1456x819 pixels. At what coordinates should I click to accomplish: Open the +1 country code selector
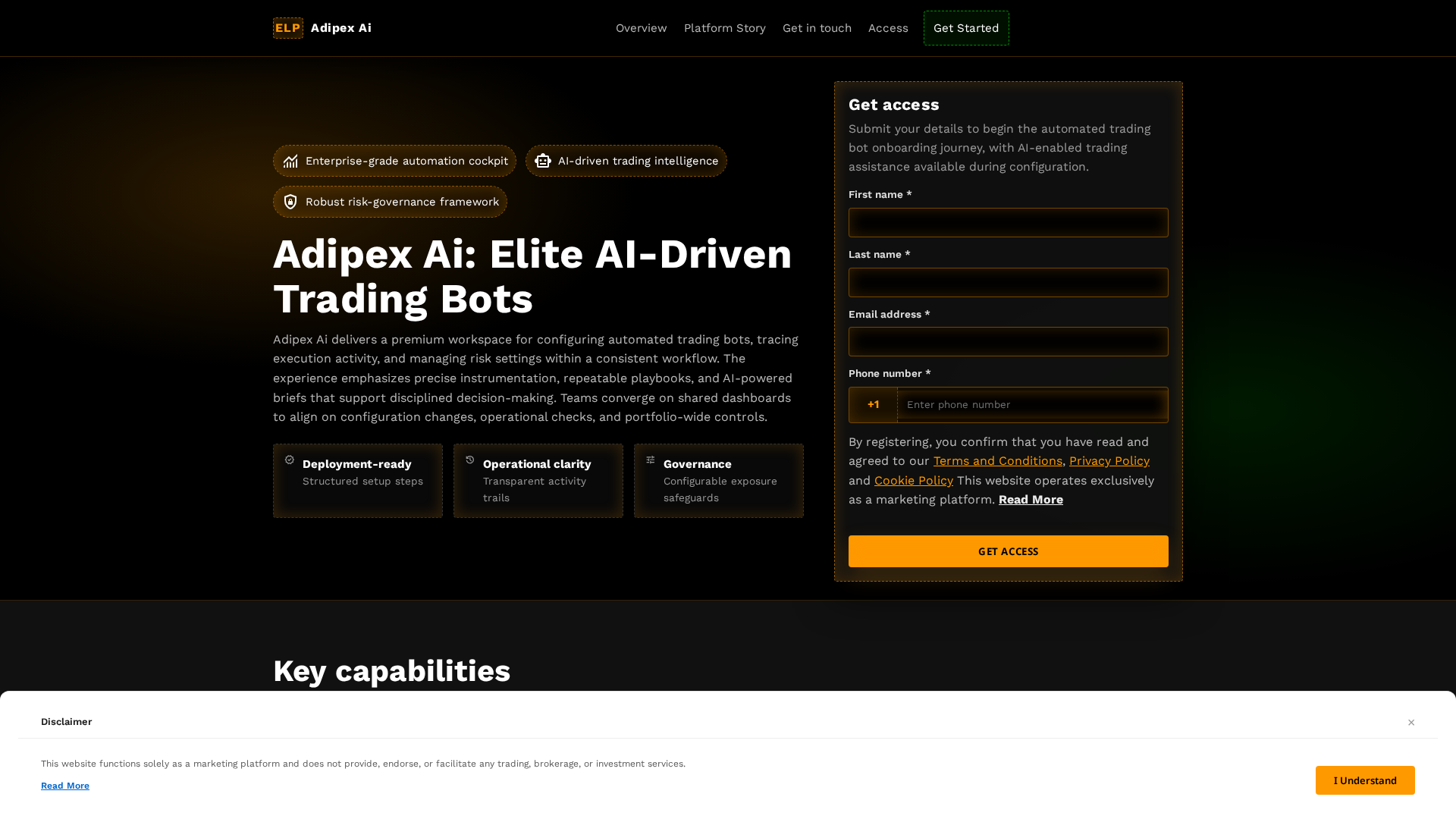click(x=872, y=404)
